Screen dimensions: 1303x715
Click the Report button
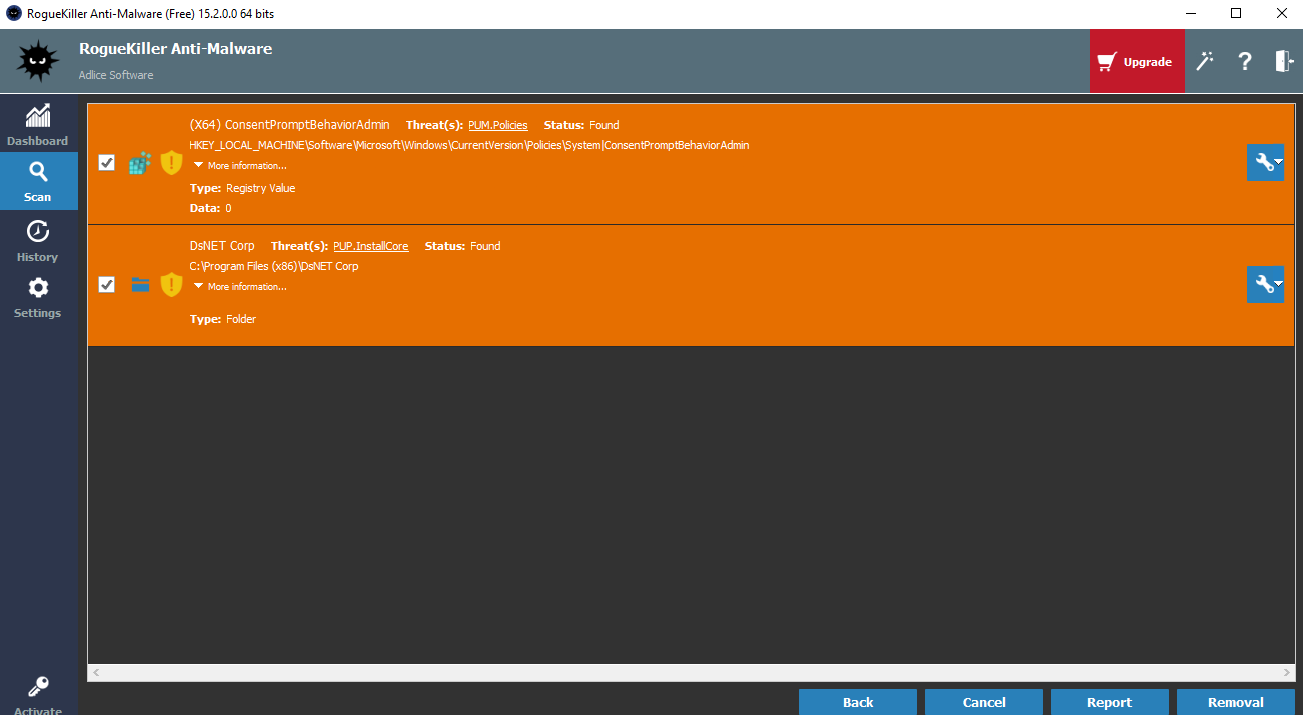[x=1110, y=702]
